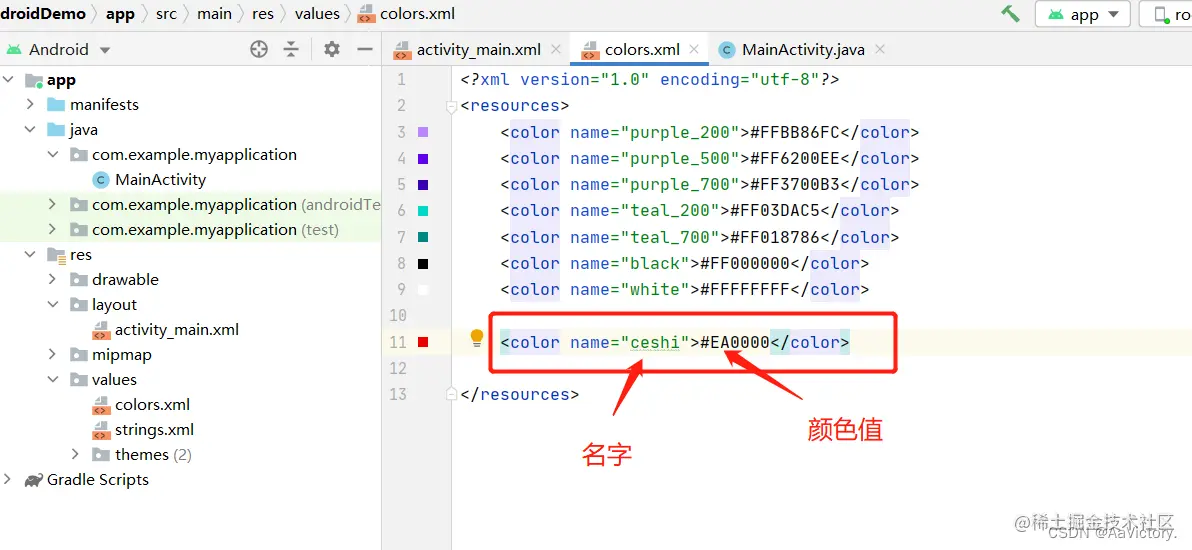
Task: Close the colors.xml tab
Action: (693, 49)
